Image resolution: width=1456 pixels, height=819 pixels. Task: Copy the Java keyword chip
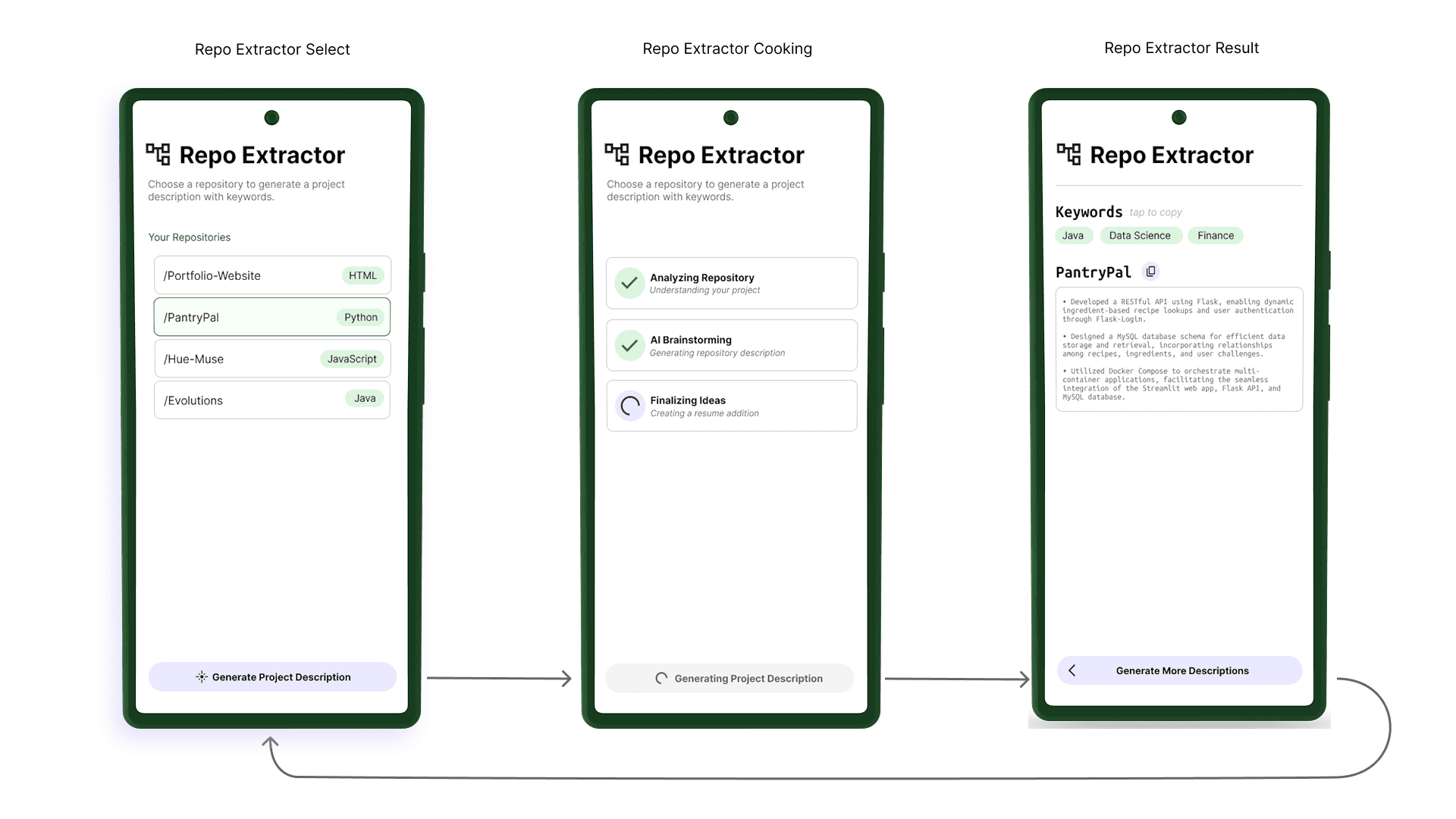(1073, 236)
